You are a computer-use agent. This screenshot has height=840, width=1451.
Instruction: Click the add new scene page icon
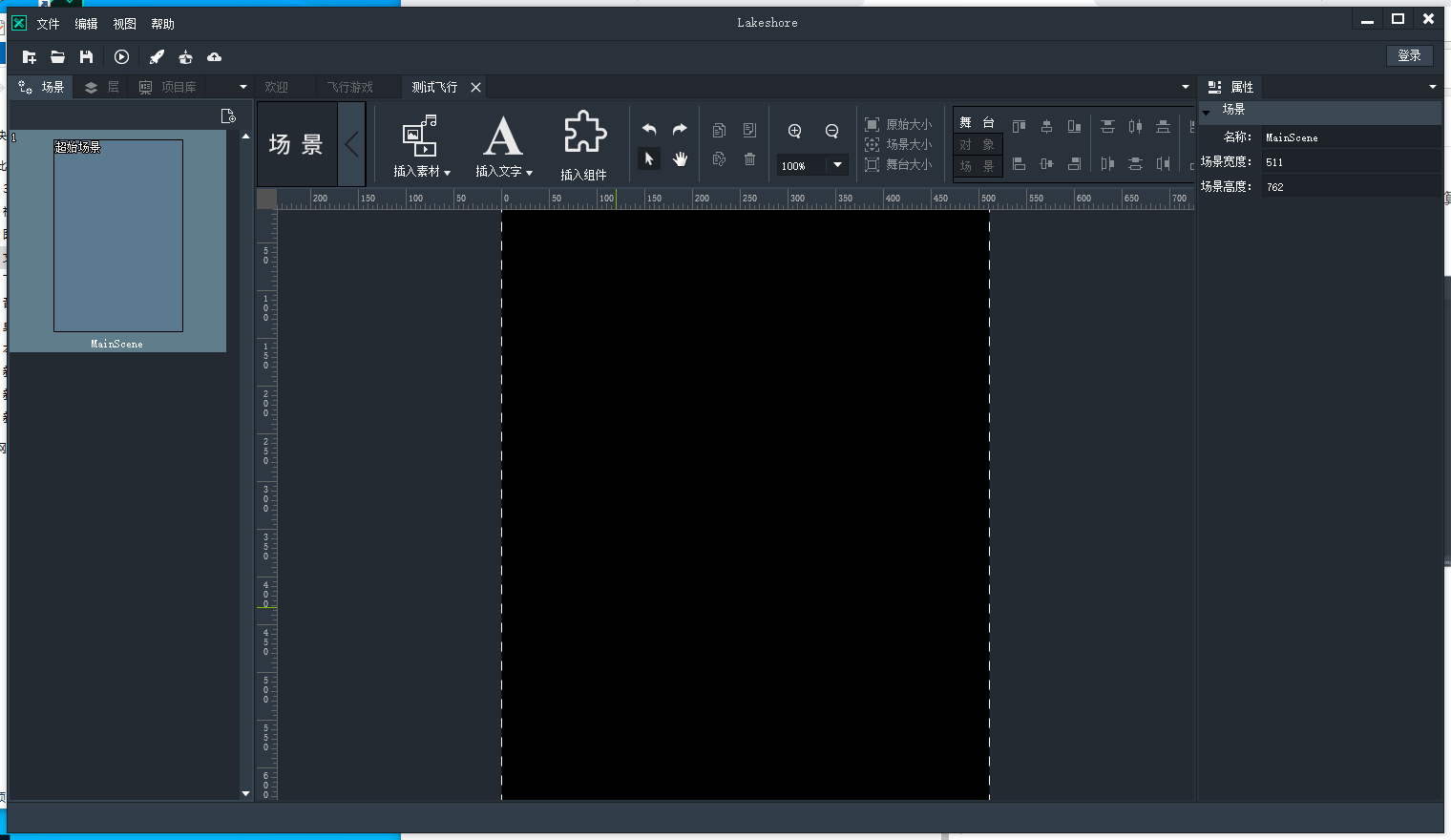[x=228, y=115]
